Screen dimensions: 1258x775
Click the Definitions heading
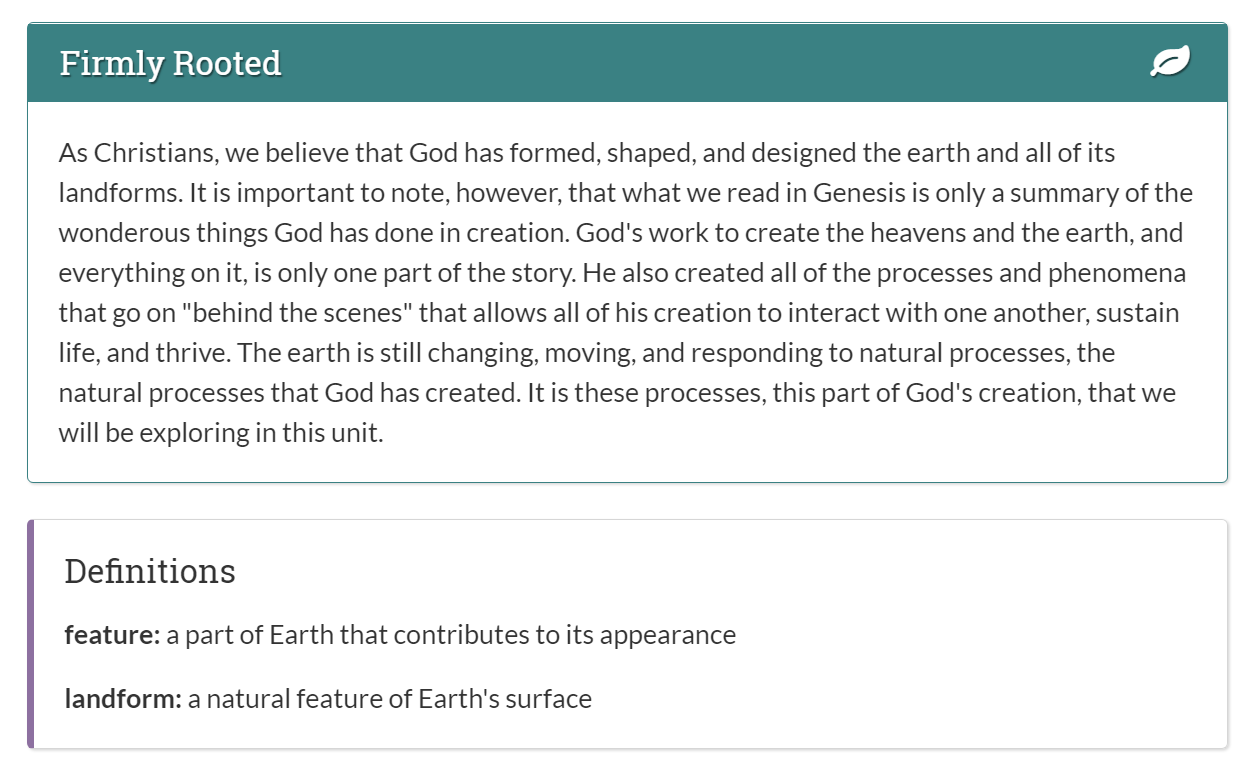coord(150,571)
